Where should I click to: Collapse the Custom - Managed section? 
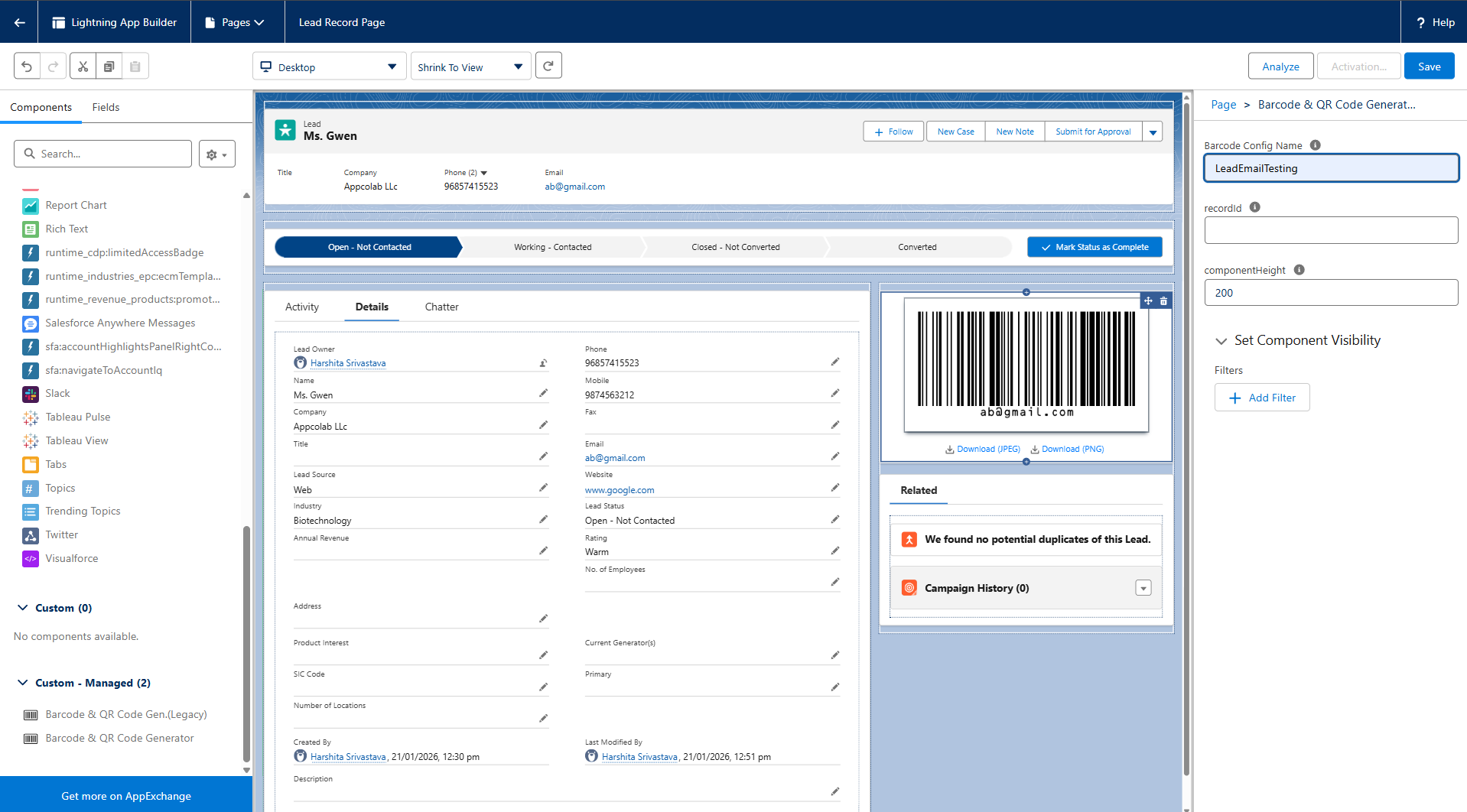click(23, 683)
